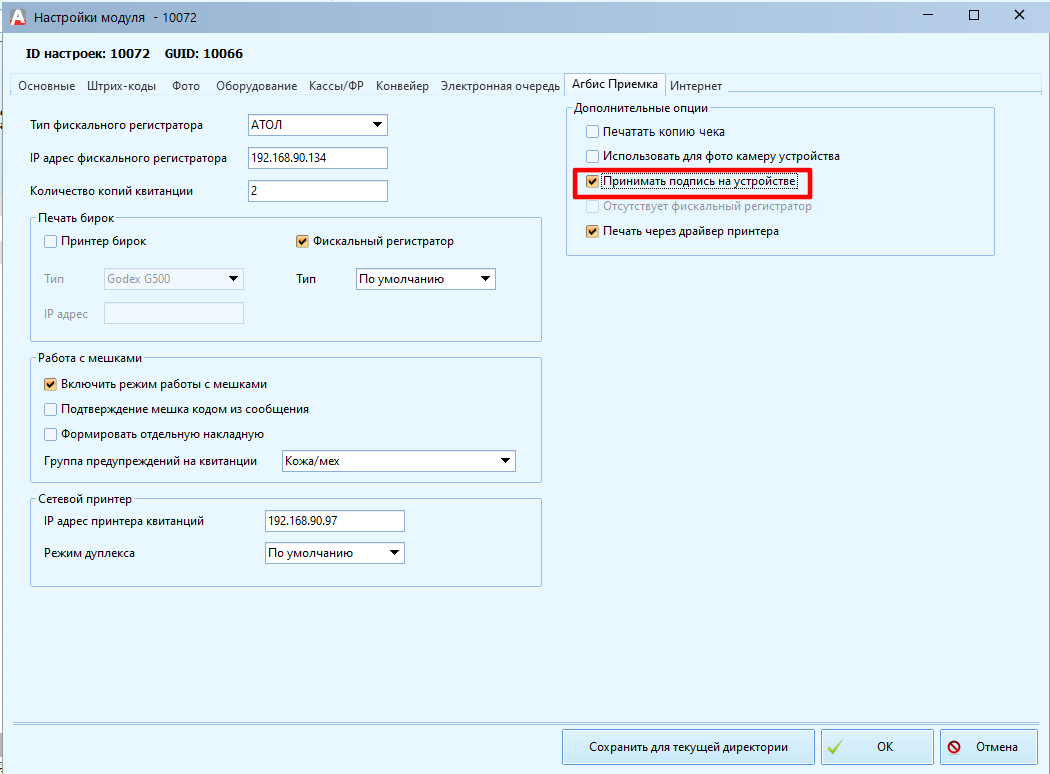Open the Штрих-коды tab
Viewport: 1050px width, 774px height.
click(121, 86)
